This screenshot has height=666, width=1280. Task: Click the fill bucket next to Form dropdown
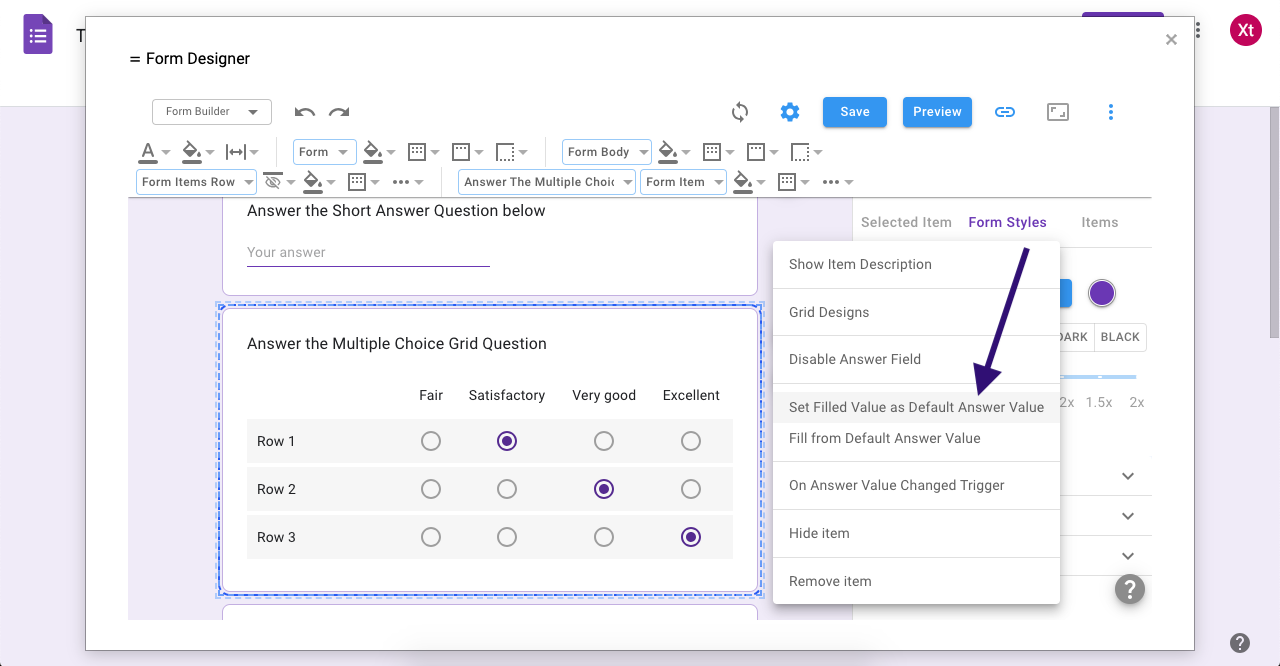(x=373, y=152)
